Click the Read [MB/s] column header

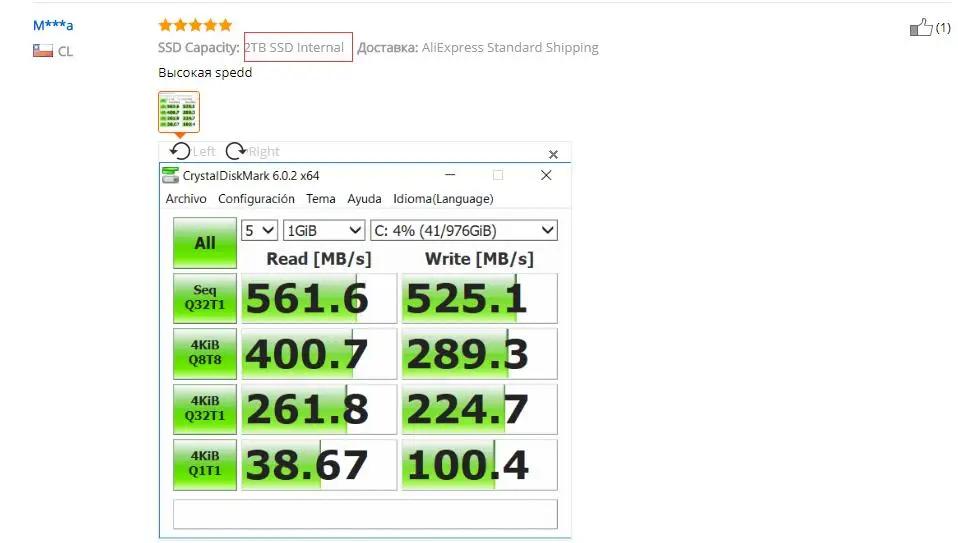click(x=319, y=258)
